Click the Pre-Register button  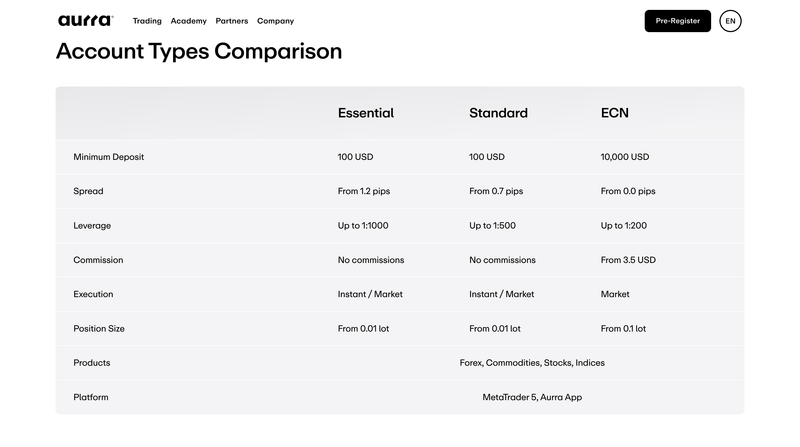[678, 21]
